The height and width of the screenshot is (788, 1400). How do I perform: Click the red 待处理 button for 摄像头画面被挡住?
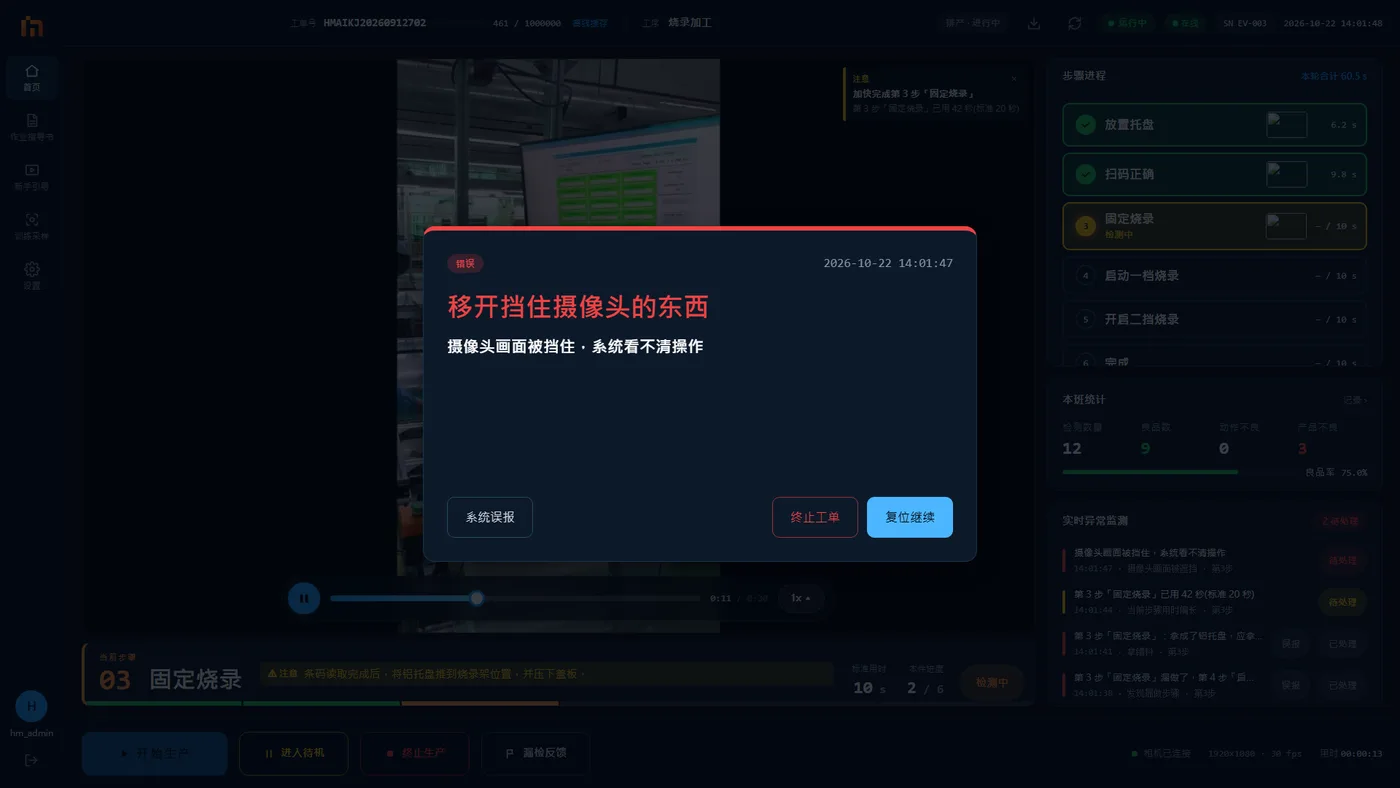click(x=1342, y=561)
